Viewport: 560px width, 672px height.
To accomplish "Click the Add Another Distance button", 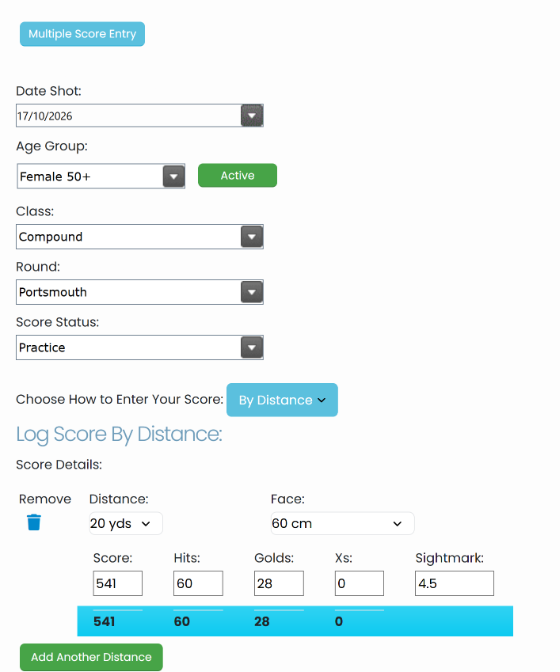I will tap(91, 657).
